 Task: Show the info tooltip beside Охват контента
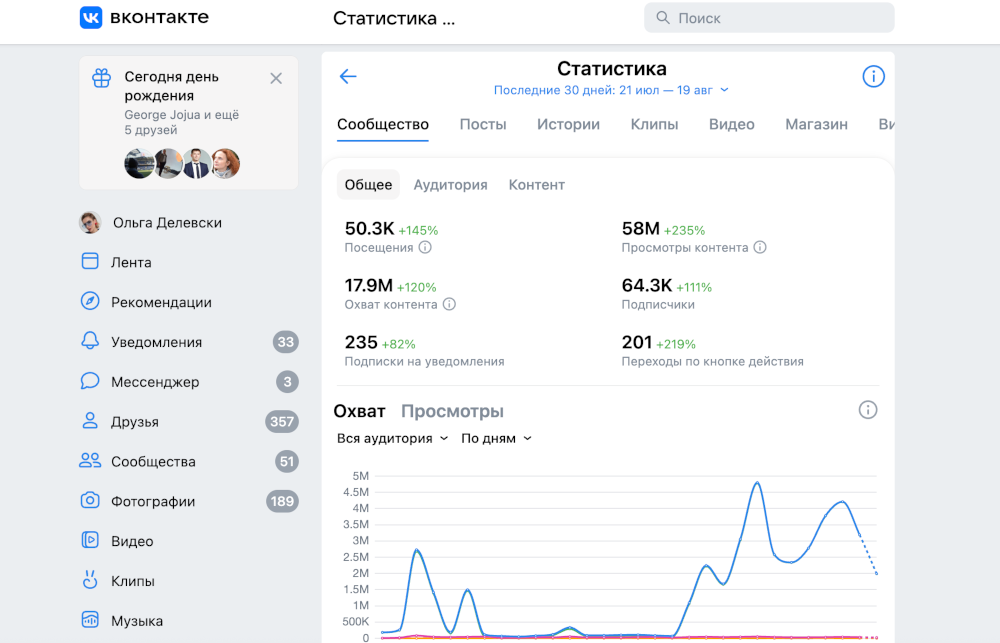(449, 304)
